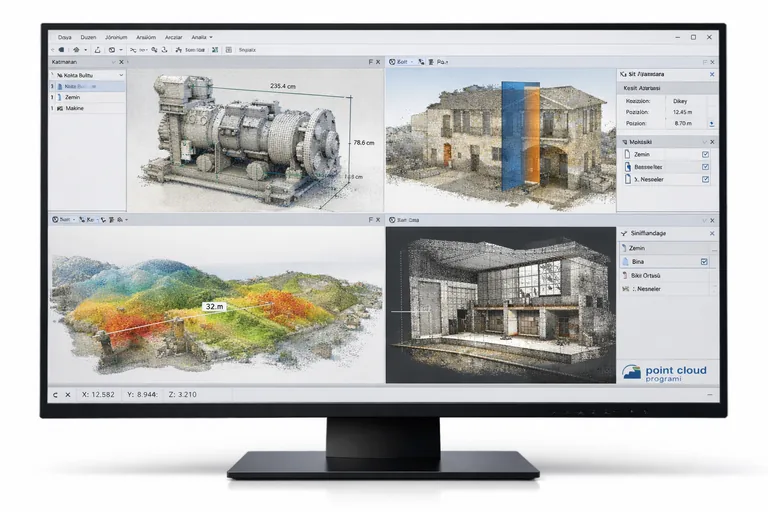The height and width of the screenshot is (512, 768).
Task: Click the Moksiki panel header icon
Action: click(624, 142)
